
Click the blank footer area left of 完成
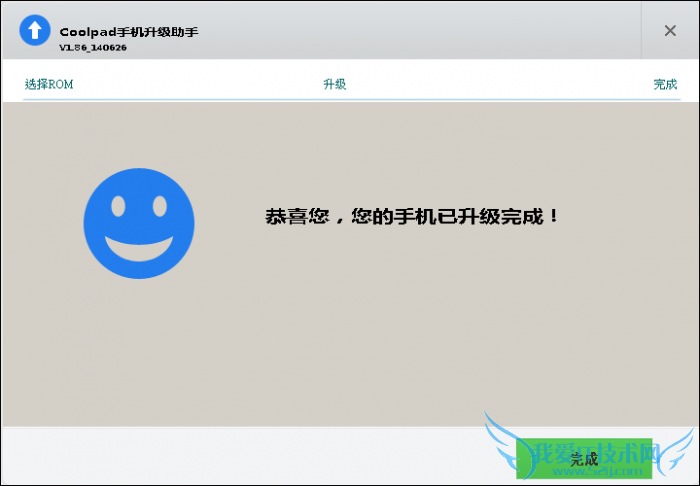[x=250, y=457]
